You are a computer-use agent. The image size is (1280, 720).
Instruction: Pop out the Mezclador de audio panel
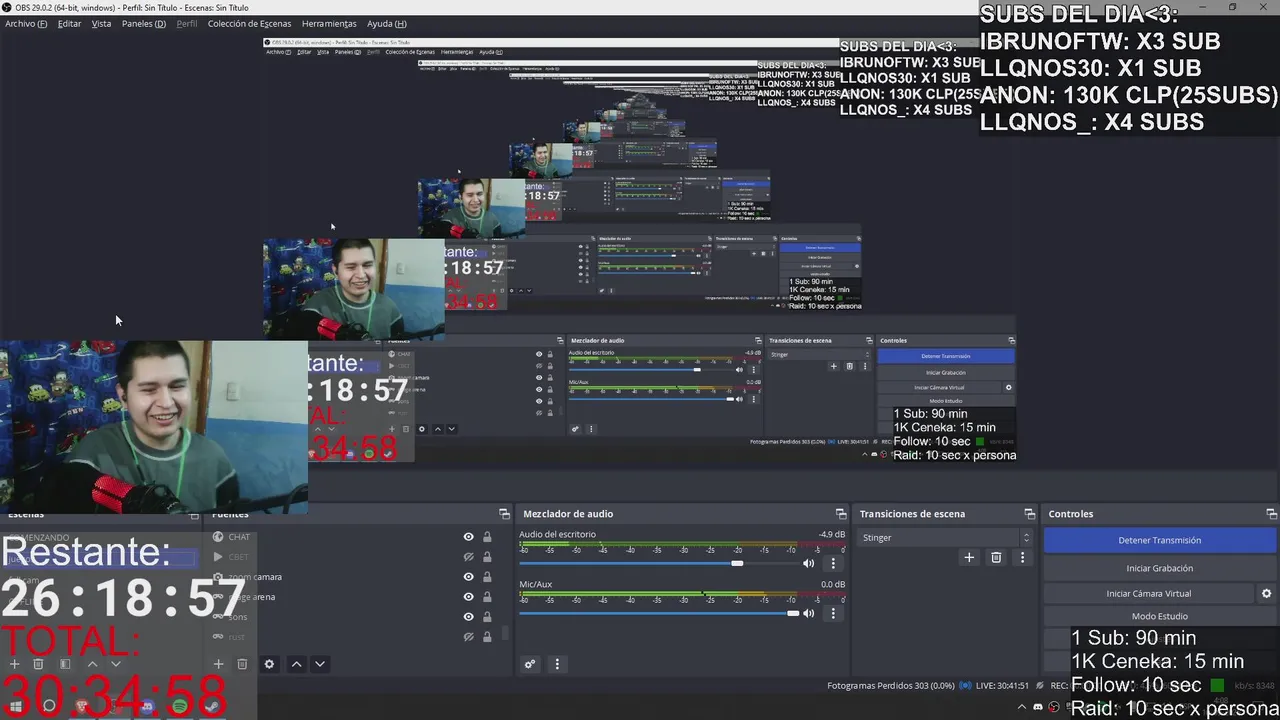(841, 514)
